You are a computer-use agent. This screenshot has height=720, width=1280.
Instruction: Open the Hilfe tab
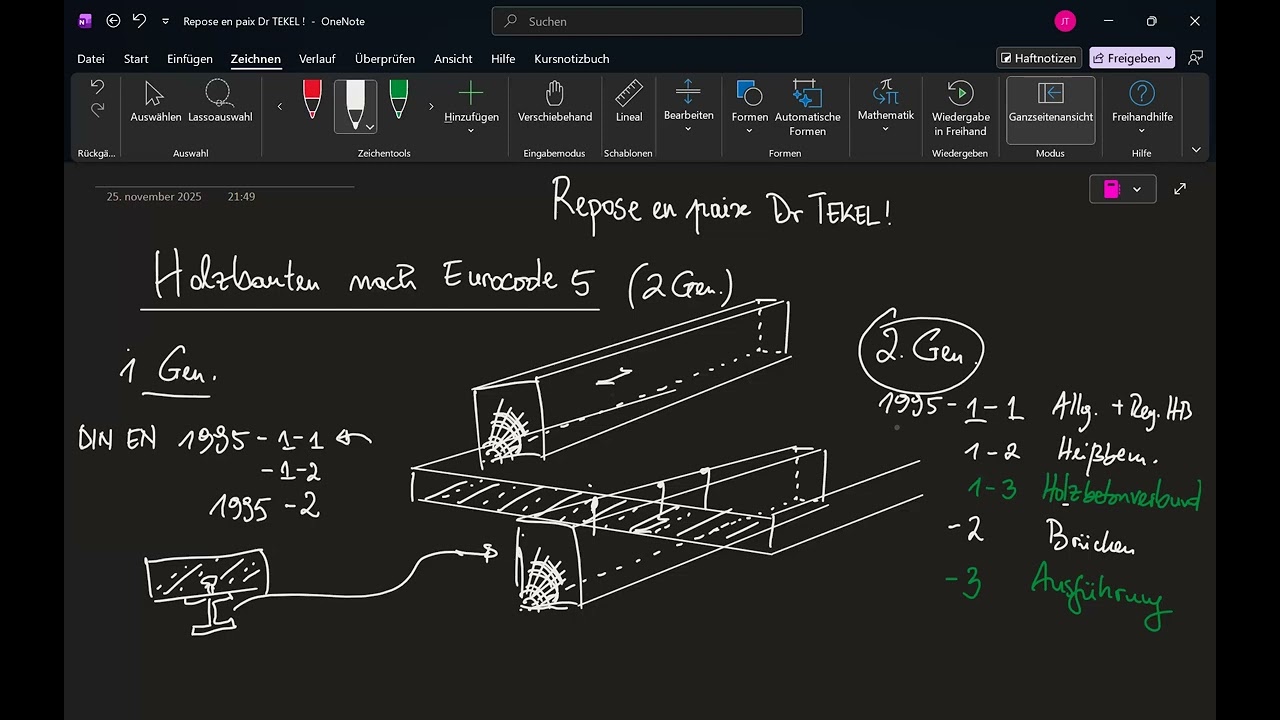click(503, 59)
